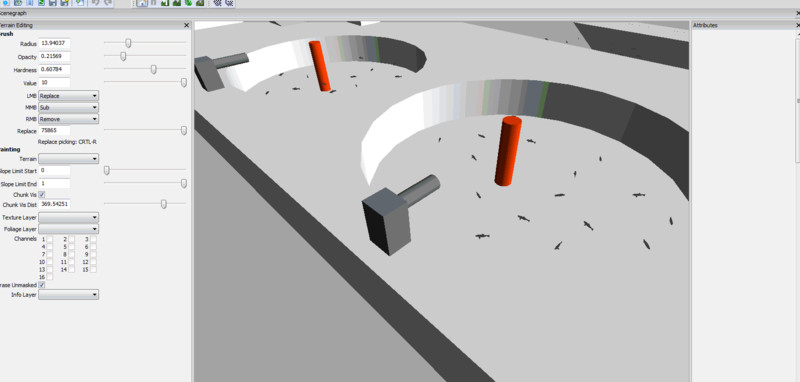
Task: Open the Info Layer dropdown
Action: (x=68, y=294)
